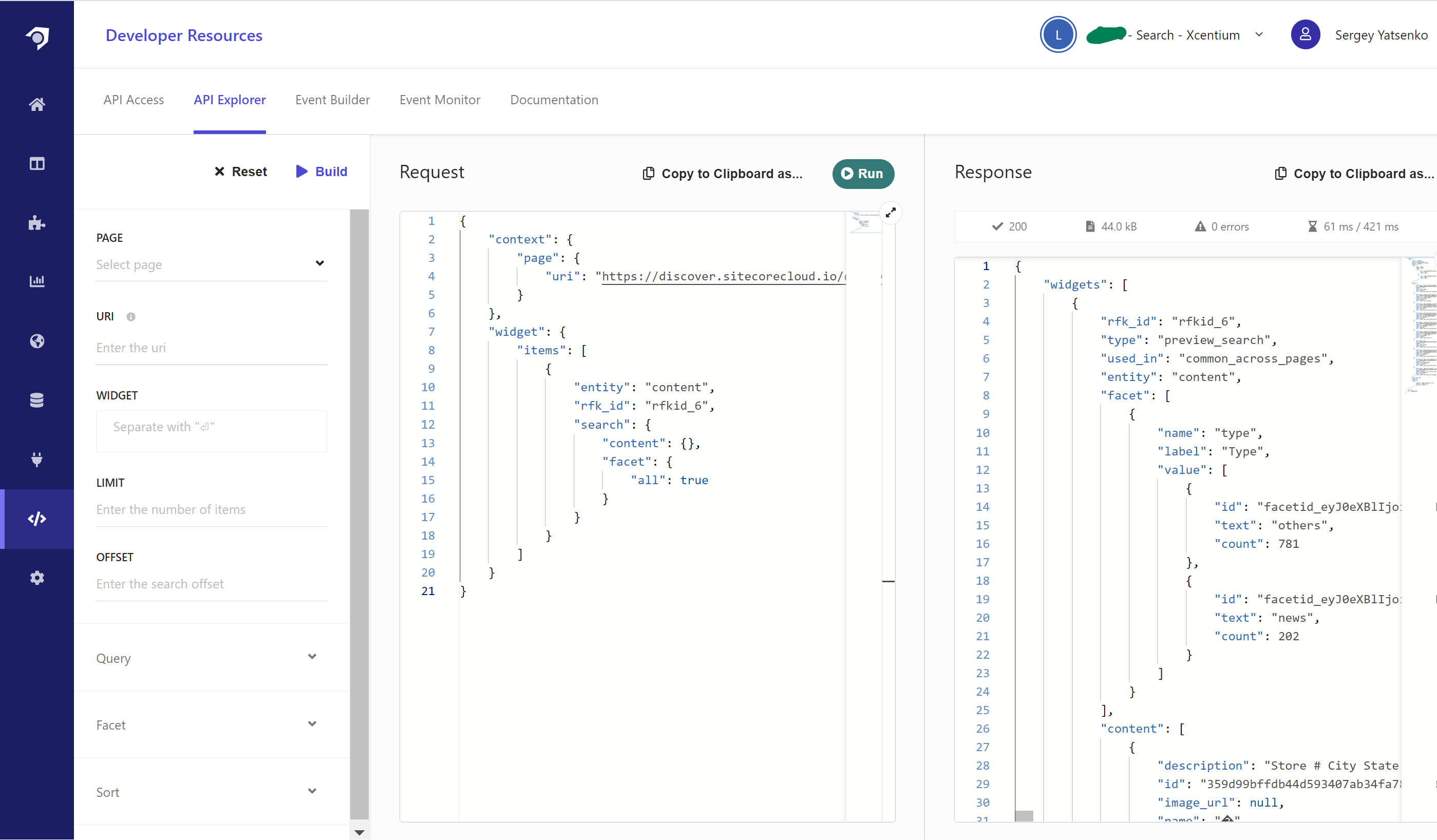Switch to the Event Builder tab

click(332, 100)
